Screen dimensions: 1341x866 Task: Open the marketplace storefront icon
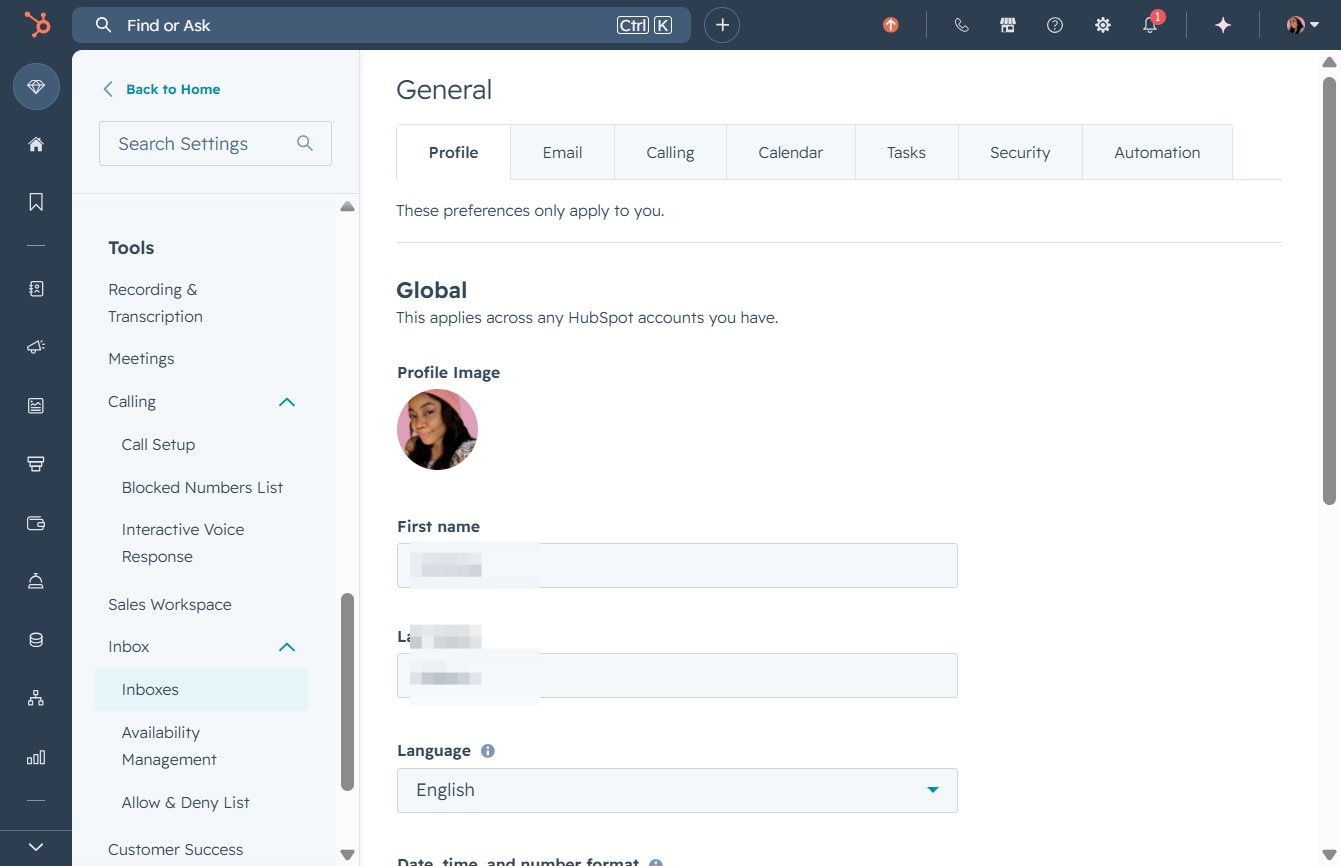click(1008, 25)
